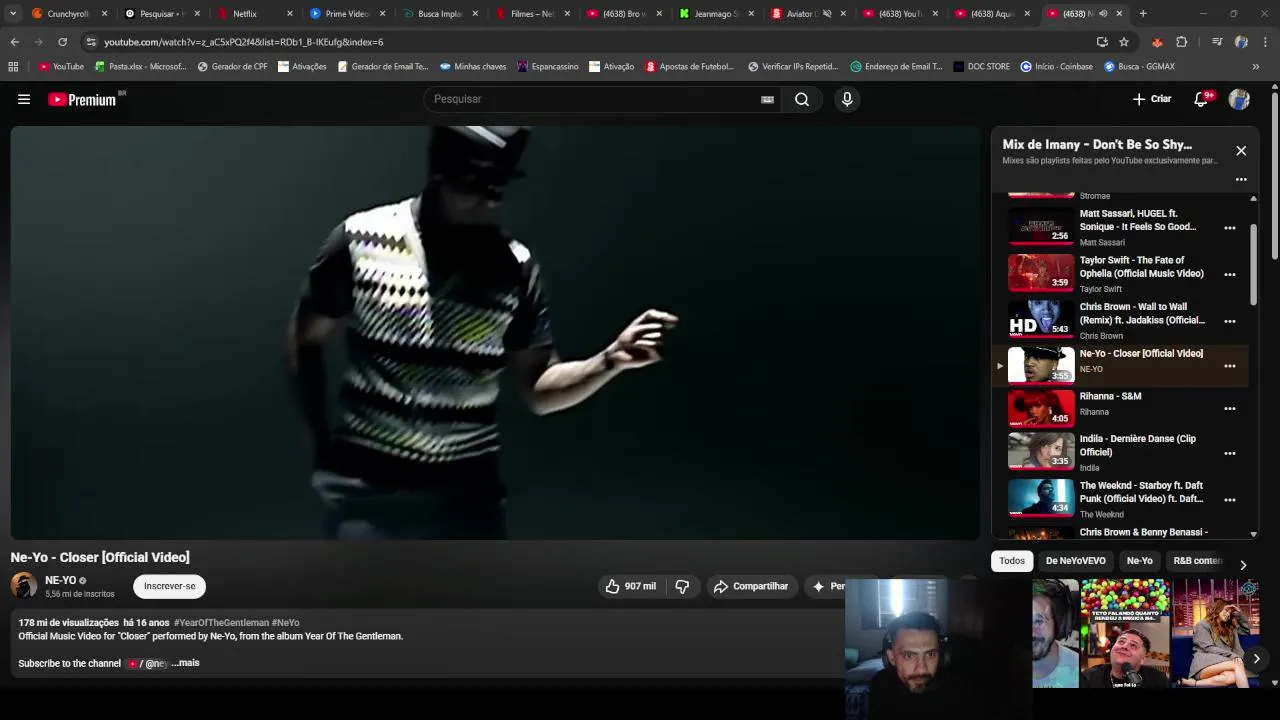This screenshot has width=1280, height=720.
Task: Select the Todos filter chip
Action: click(x=1012, y=561)
